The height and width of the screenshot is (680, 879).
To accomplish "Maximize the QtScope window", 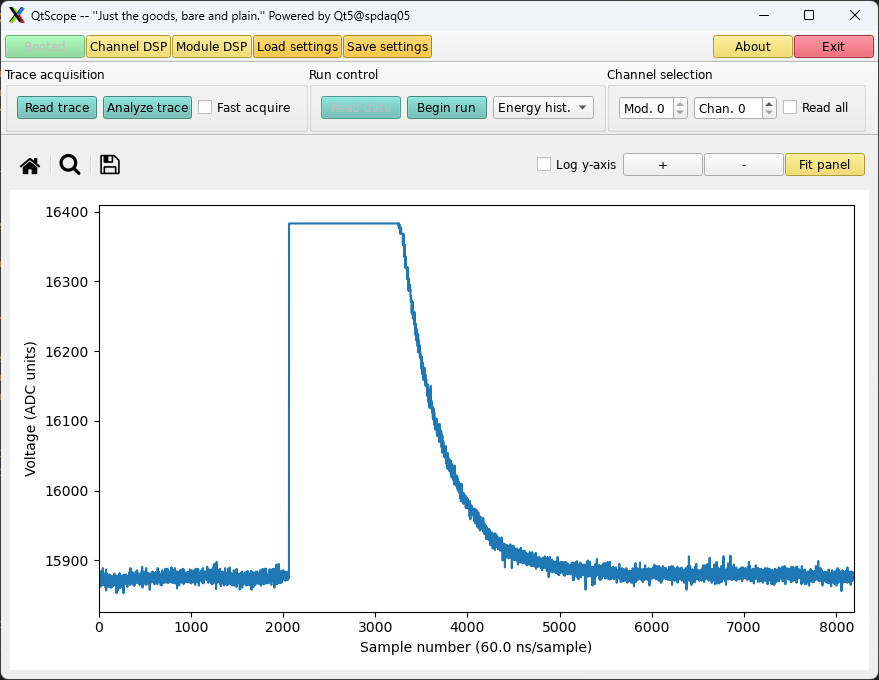I will 809,15.
